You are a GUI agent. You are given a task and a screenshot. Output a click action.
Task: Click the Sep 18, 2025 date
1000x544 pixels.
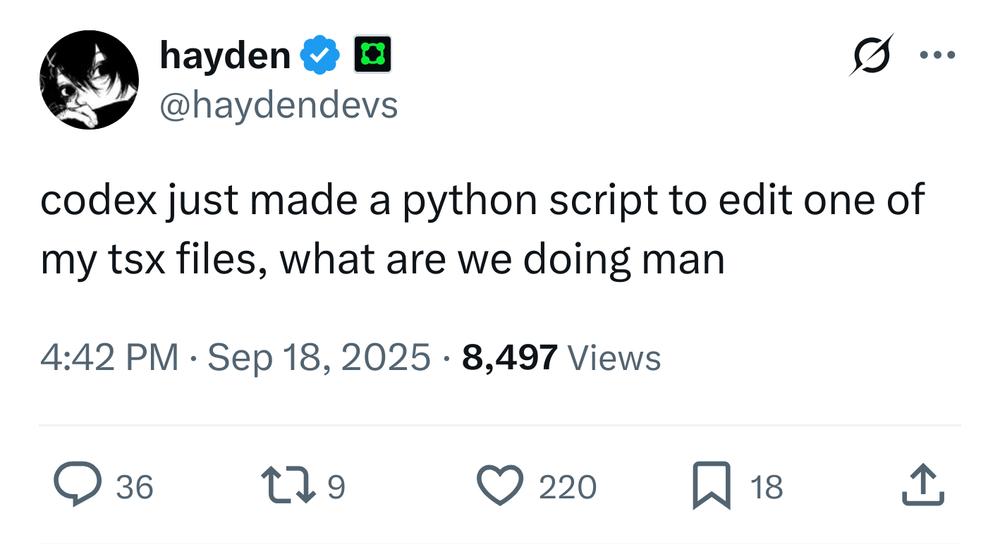pyautogui.click(x=318, y=357)
